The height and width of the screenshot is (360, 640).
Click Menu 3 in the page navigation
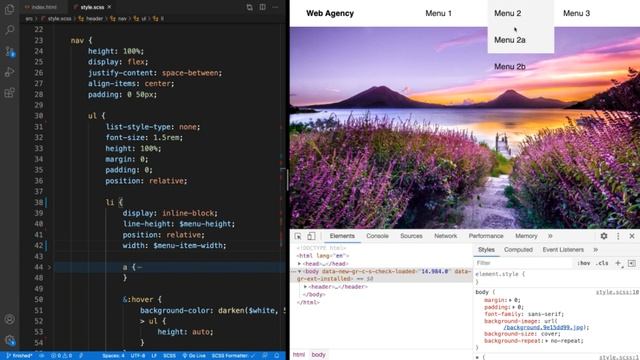click(576, 13)
